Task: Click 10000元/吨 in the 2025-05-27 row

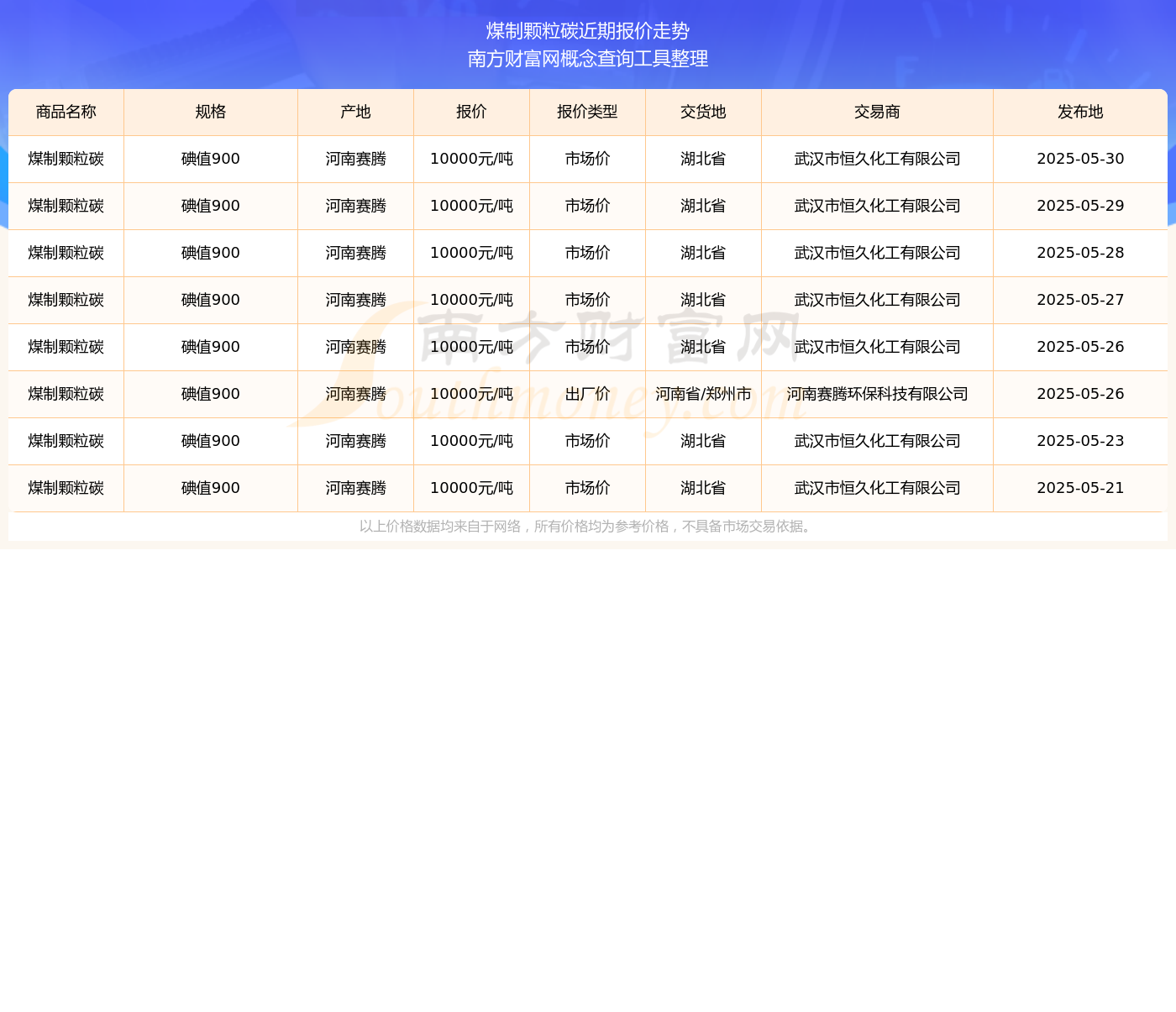Action: (471, 301)
